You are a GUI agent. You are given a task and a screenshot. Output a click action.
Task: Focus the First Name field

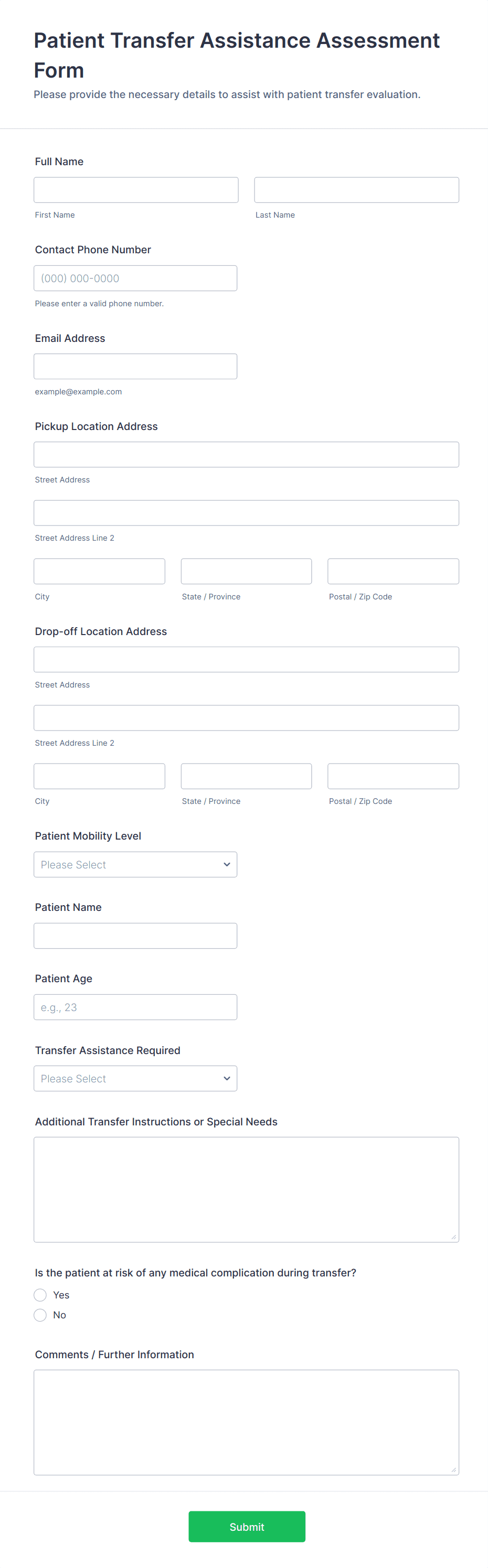coord(136,190)
